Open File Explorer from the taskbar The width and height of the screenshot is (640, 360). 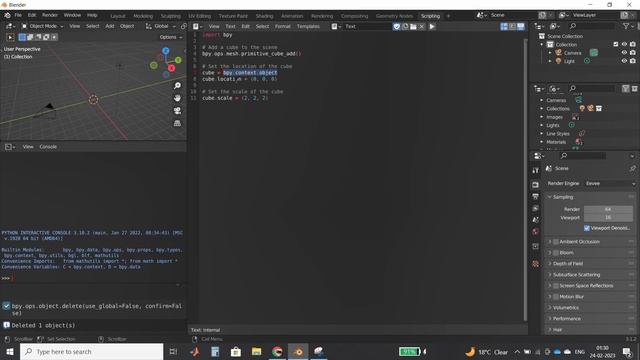pos(256,351)
